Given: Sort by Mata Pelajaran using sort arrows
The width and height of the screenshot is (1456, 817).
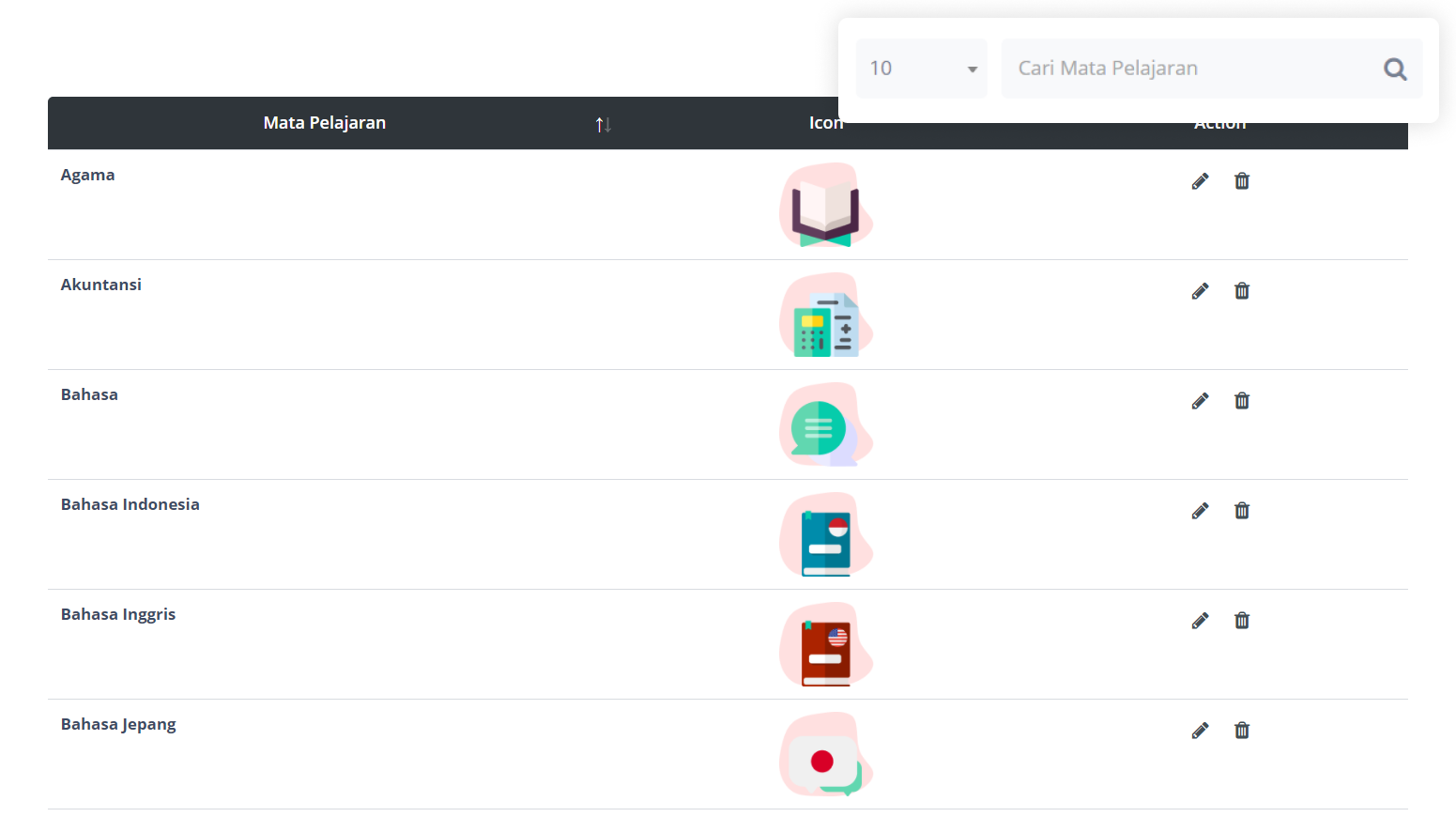Looking at the screenshot, I should click(603, 124).
